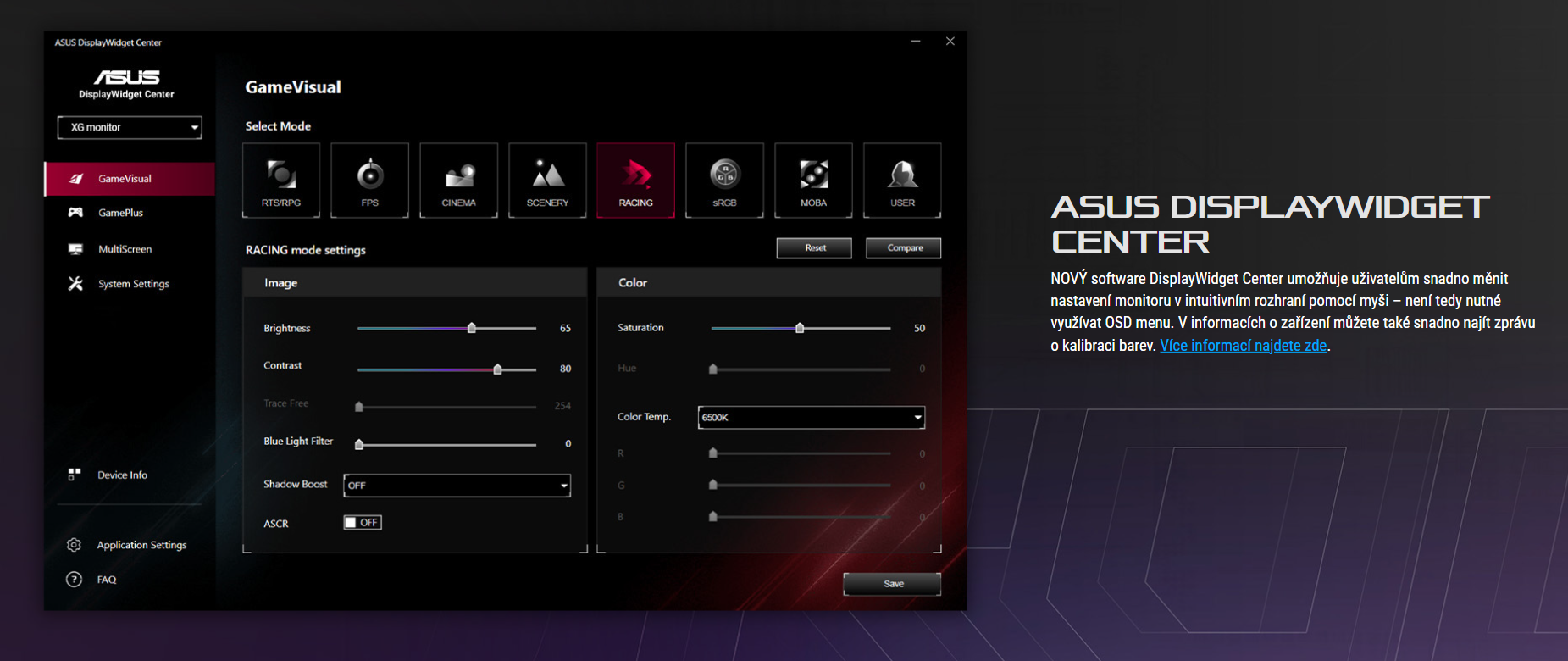Open the GamePlus sidebar section
Image resolution: width=1568 pixels, height=661 pixels.
tap(120, 213)
